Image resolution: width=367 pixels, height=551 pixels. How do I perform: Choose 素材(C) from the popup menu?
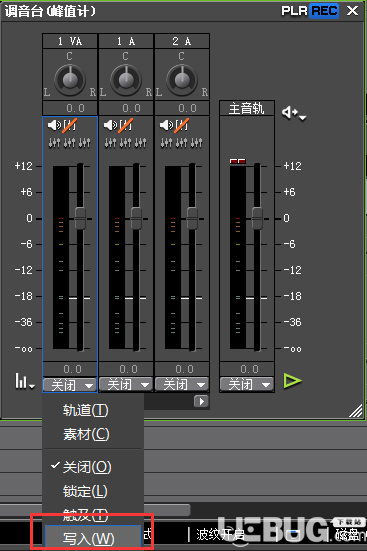pyautogui.click(x=93, y=435)
